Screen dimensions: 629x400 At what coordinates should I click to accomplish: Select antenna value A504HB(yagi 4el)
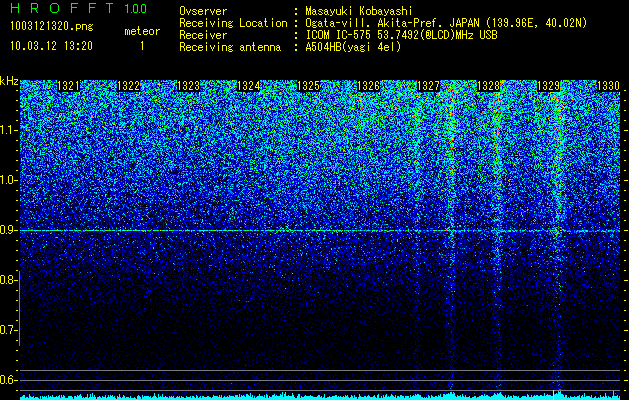353,47
